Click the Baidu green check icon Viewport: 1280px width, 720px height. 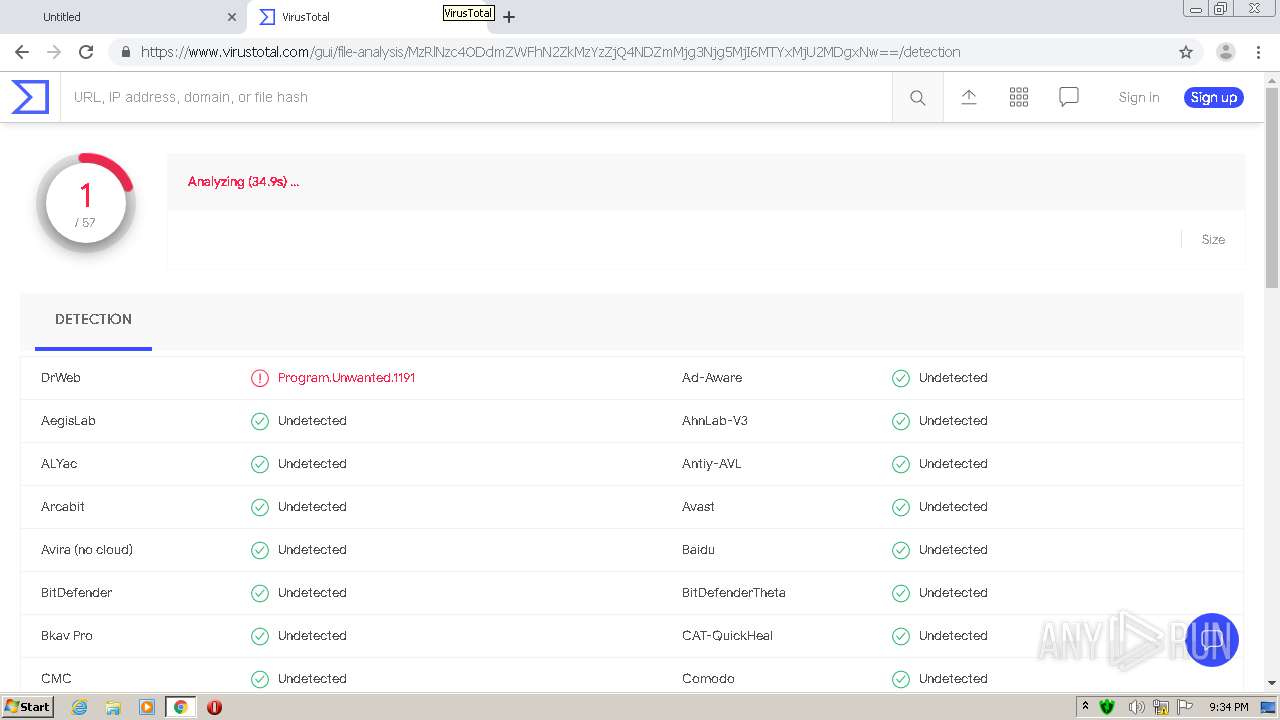pos(901,550)
